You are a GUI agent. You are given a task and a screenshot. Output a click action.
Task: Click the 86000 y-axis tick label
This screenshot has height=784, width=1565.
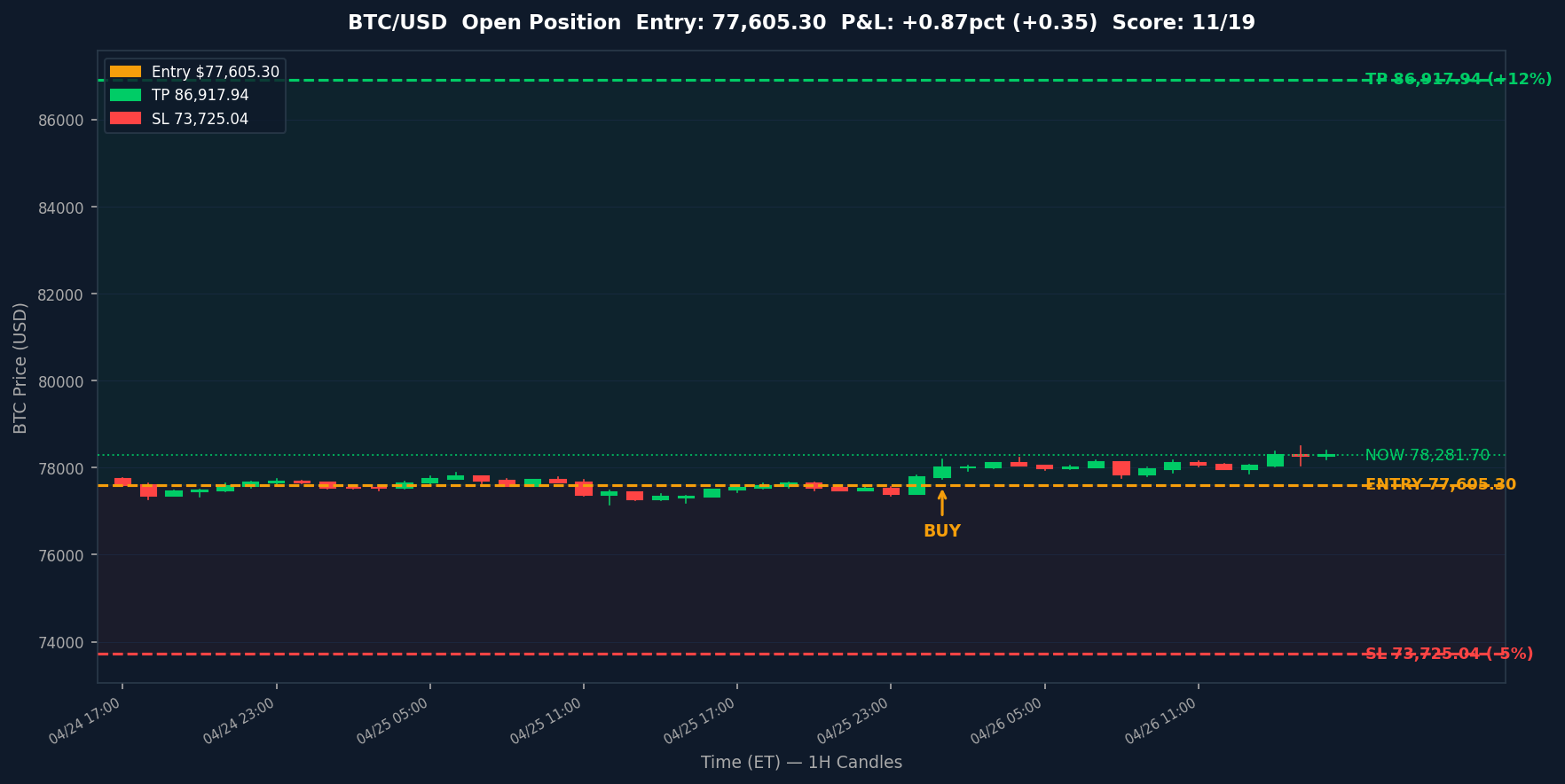coord(61,121)
